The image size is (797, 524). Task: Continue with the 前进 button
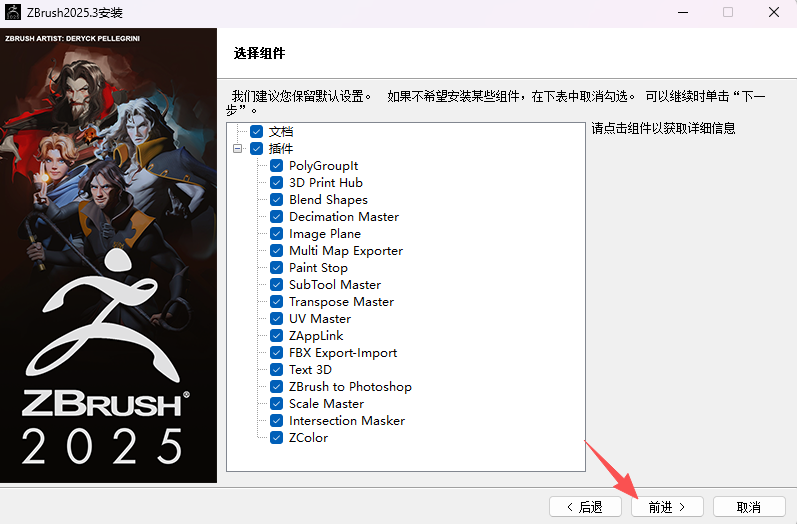[x=667, y=507]
